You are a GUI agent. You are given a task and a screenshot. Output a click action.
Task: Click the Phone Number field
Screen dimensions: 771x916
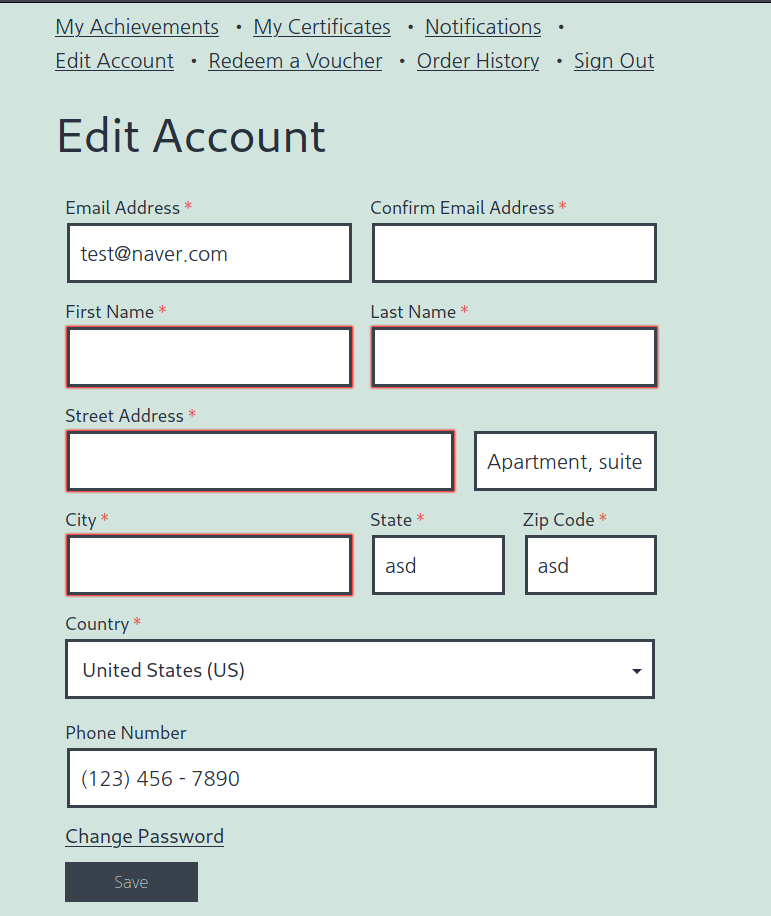coord(362,778)
